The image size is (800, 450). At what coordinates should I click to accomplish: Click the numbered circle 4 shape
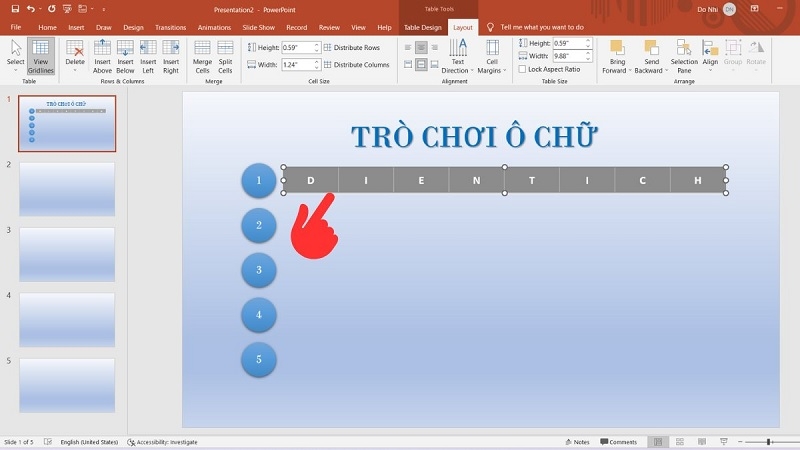click(259, 315)
